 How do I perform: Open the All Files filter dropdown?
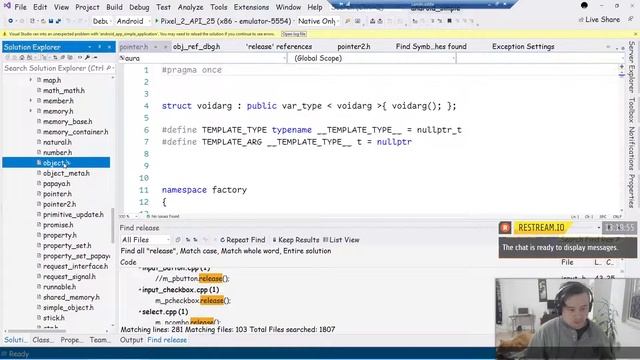pyautogui.click(x=145, y=240)
